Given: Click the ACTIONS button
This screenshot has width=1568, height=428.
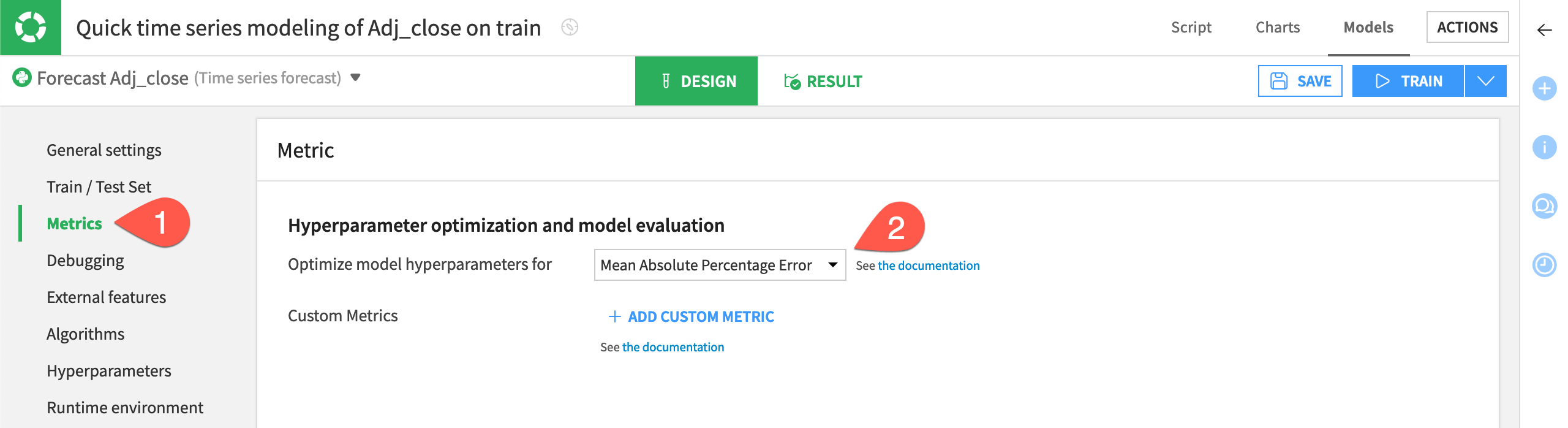Looking at the screenshot, I should pyautogui.click(x=1468, y=28).
